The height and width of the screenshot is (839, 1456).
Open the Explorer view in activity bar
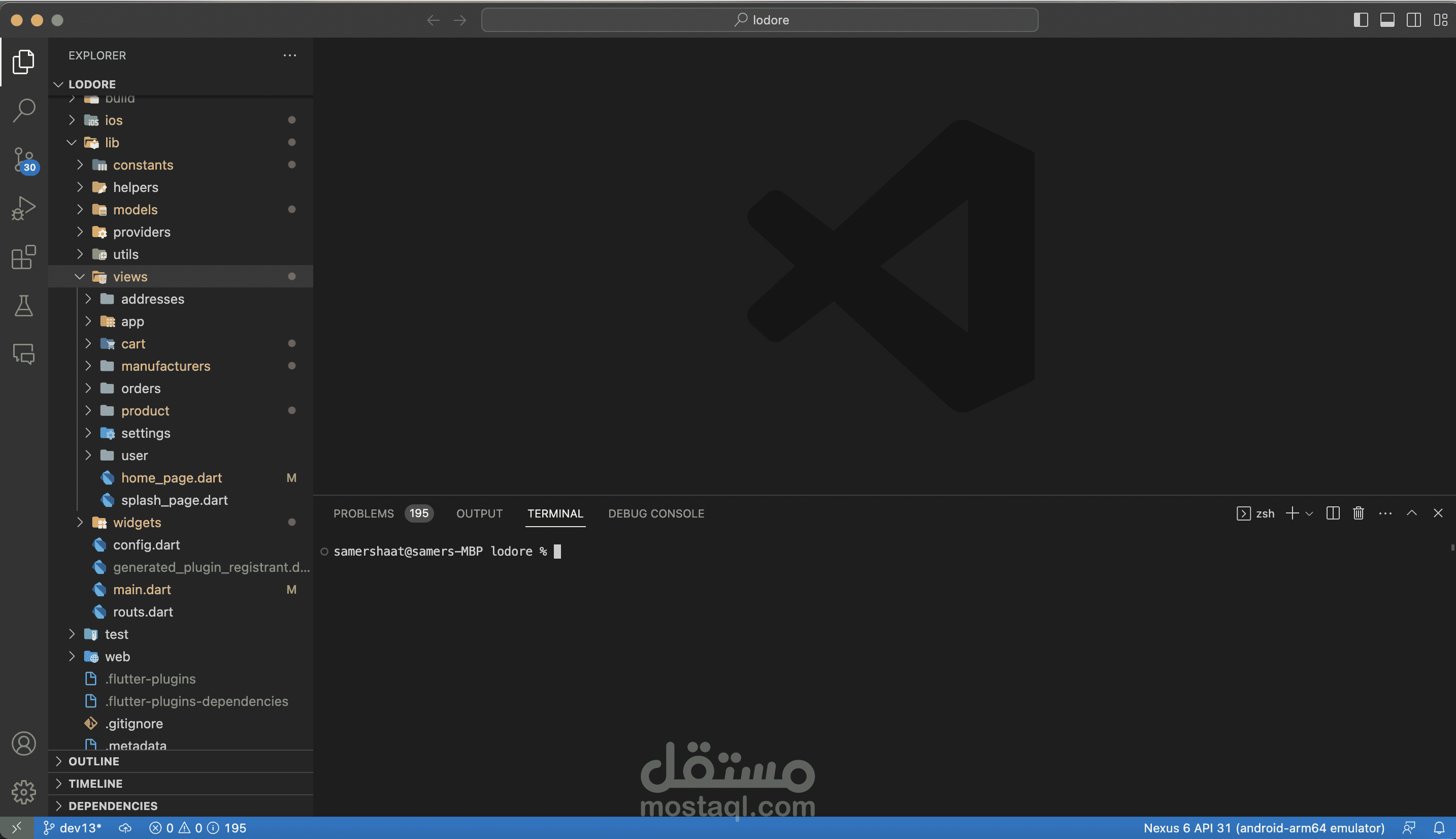[24, 61]
